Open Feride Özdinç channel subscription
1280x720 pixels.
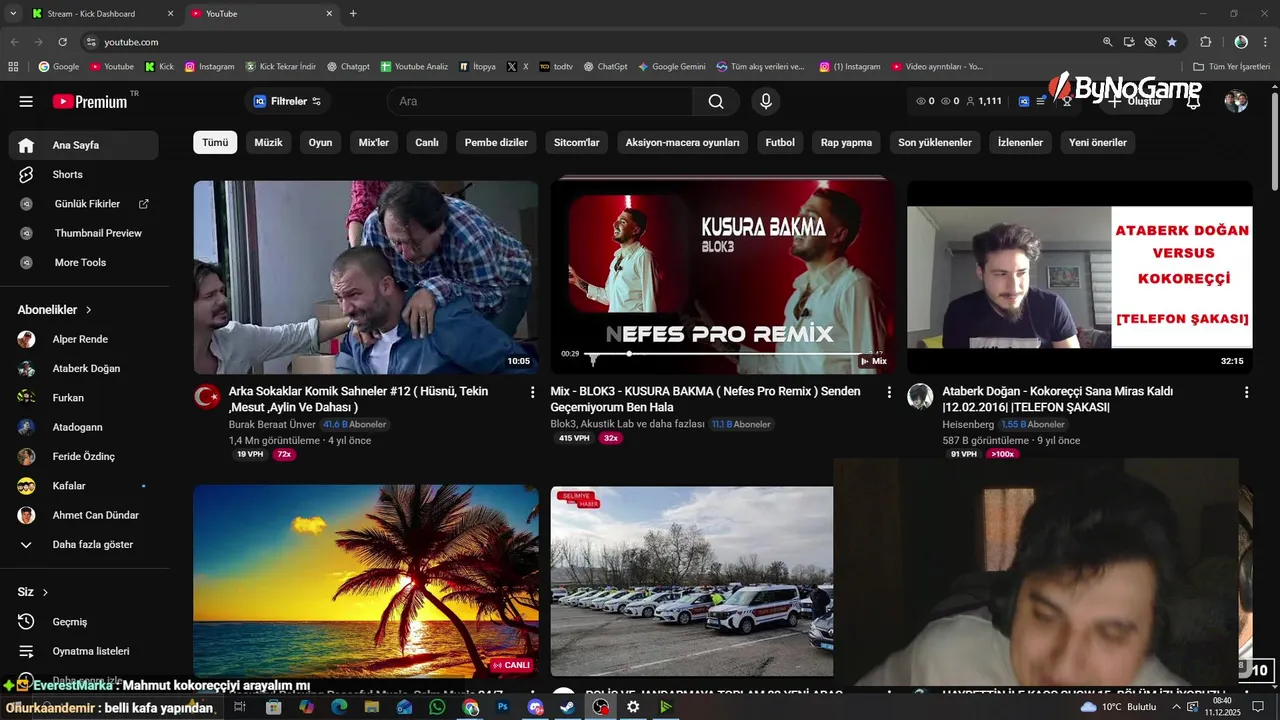coord(84,456)
